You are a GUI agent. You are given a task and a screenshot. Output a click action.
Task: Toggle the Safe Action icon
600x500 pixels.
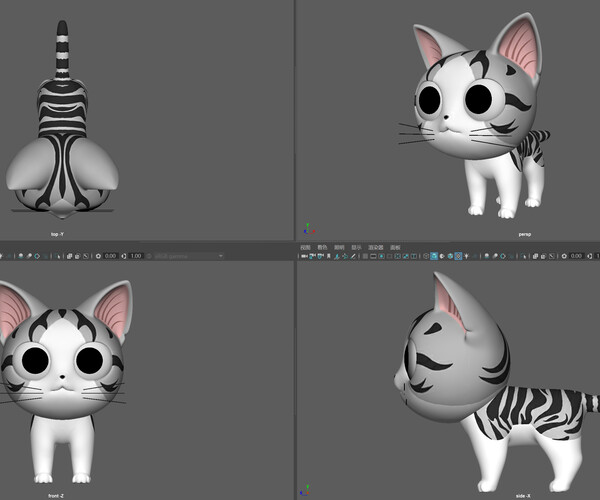pos(406,256)
